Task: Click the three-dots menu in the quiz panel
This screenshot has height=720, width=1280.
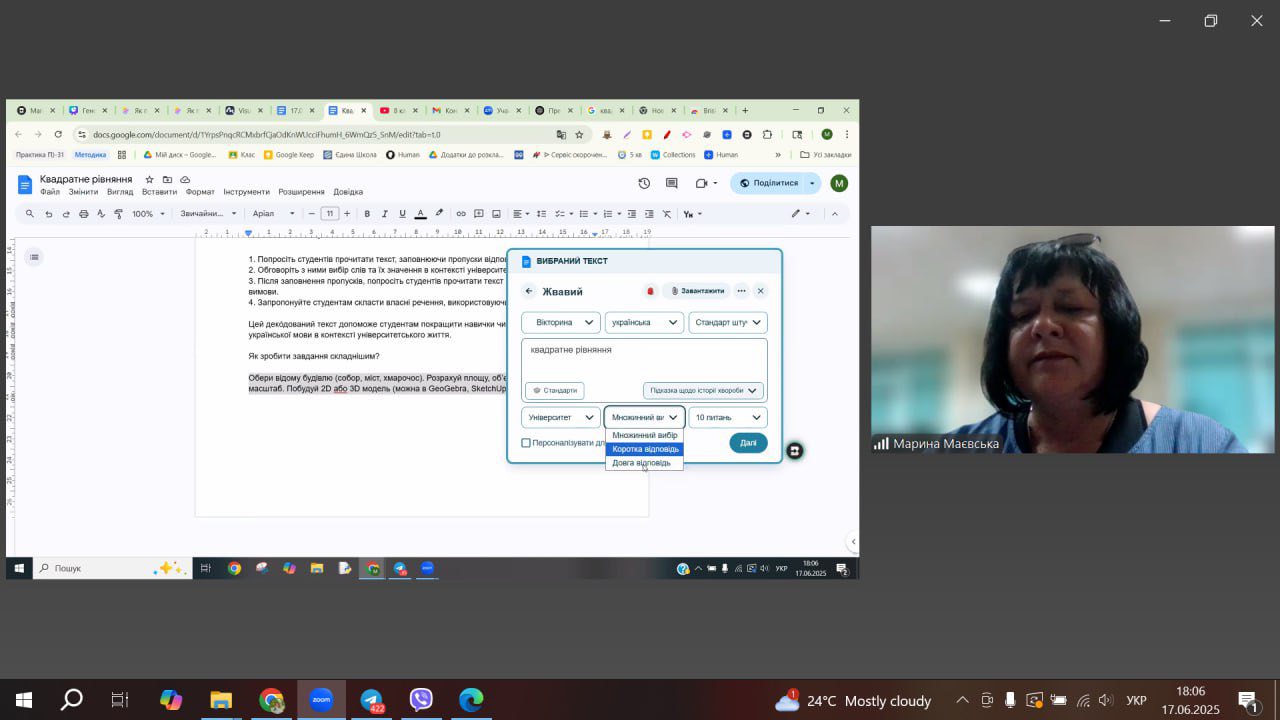Action: click(741, 291)
